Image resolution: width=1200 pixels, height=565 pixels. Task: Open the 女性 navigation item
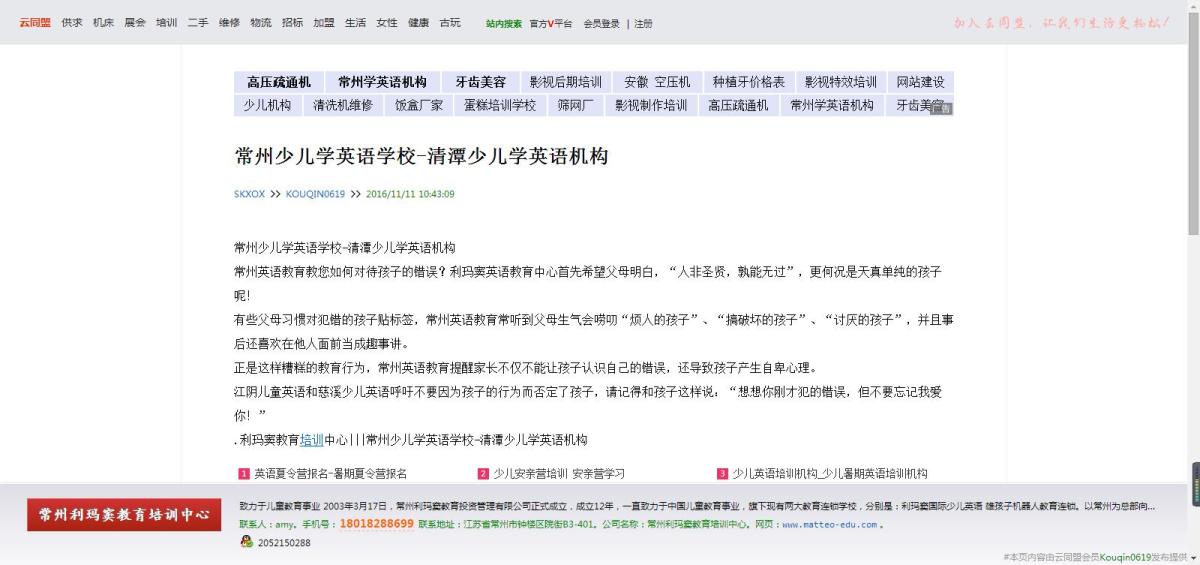point(387,23)
